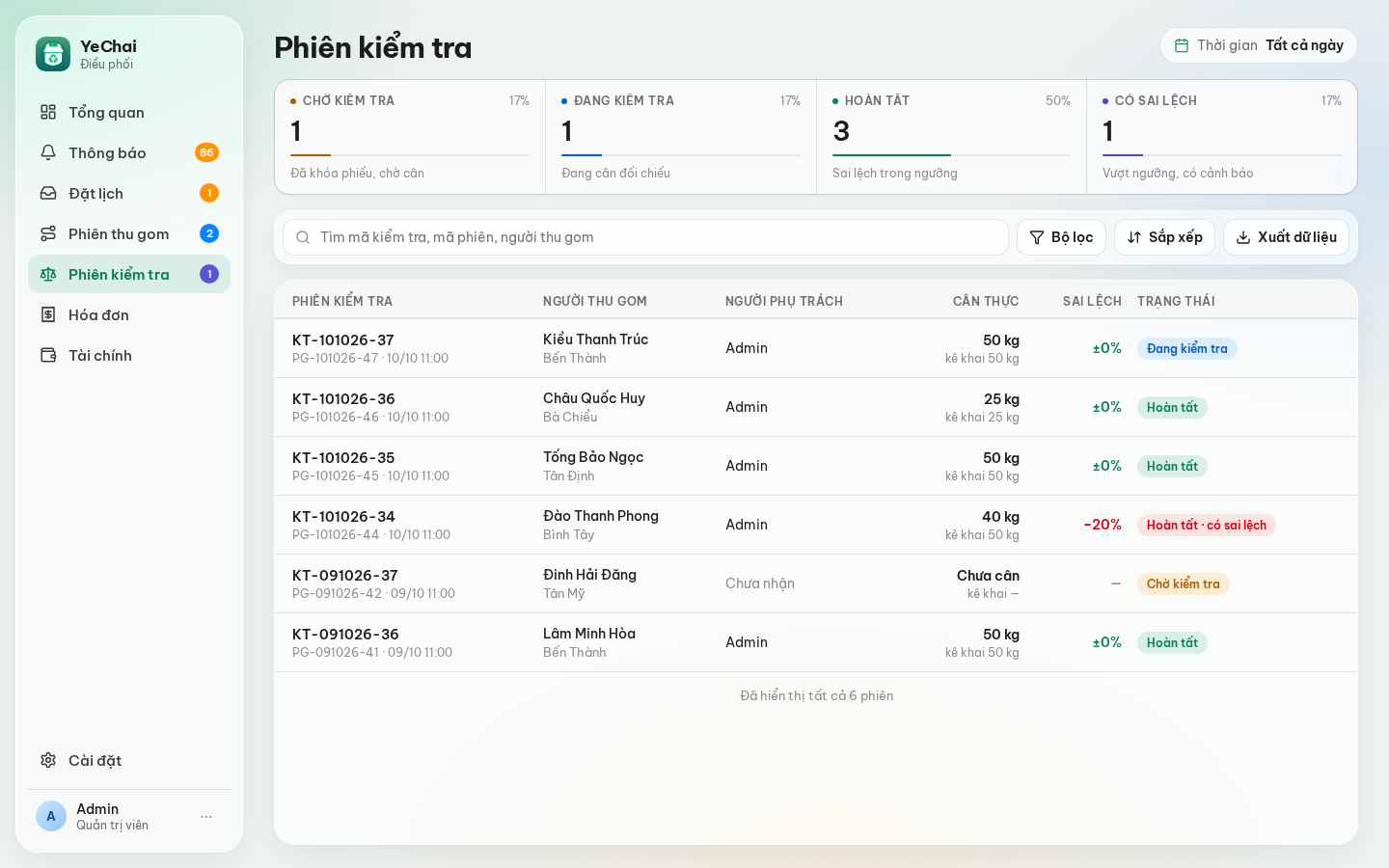
Task: Sort by Sai lệch column header
Action: [1092, 301]
